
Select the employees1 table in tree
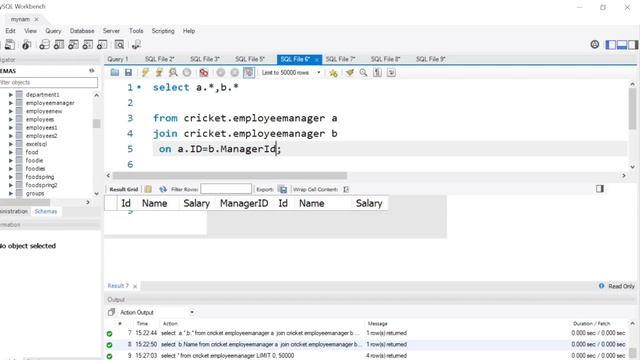tap(41, 128)
